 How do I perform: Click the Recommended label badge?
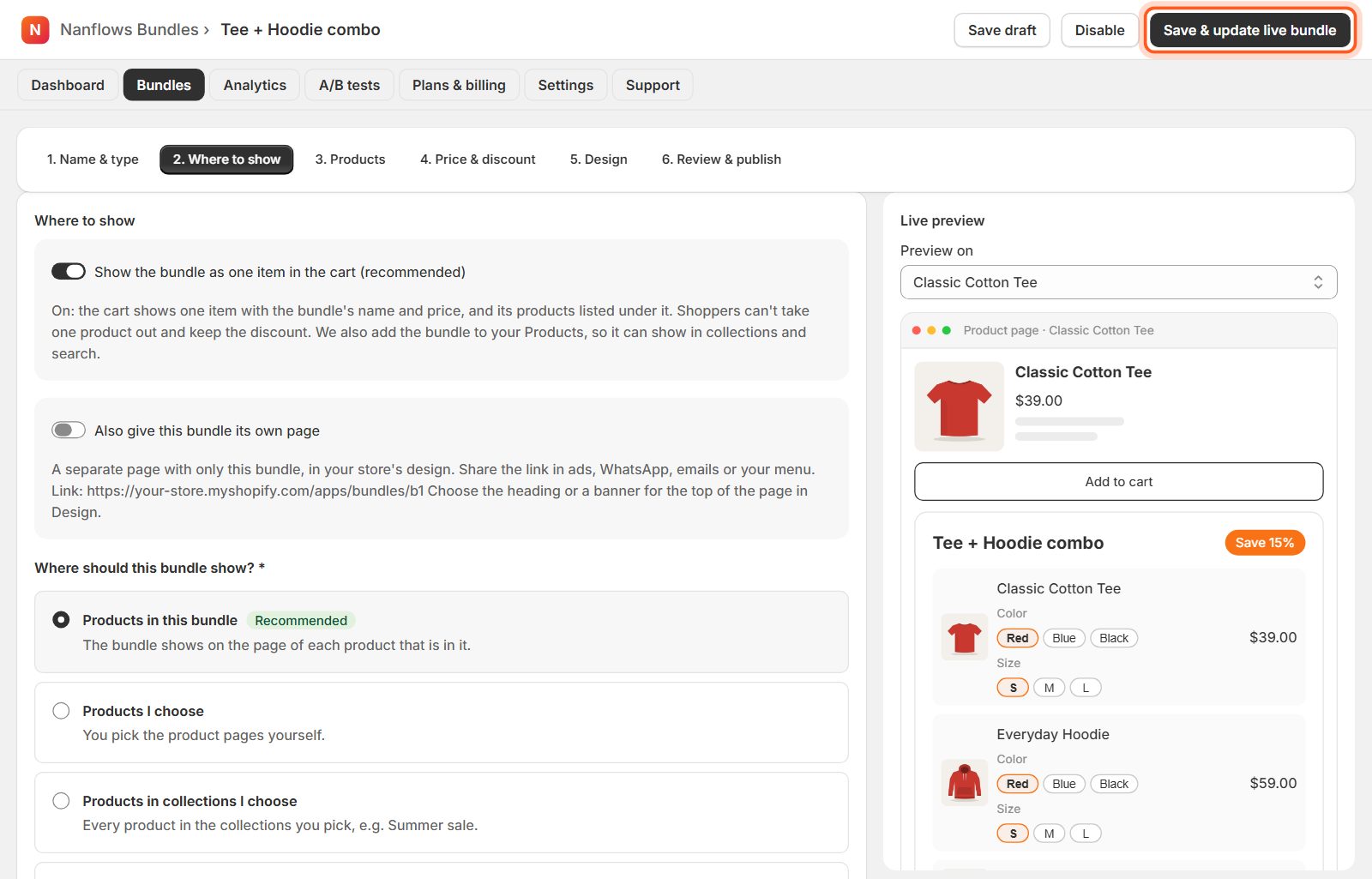[x=301, y=620]
